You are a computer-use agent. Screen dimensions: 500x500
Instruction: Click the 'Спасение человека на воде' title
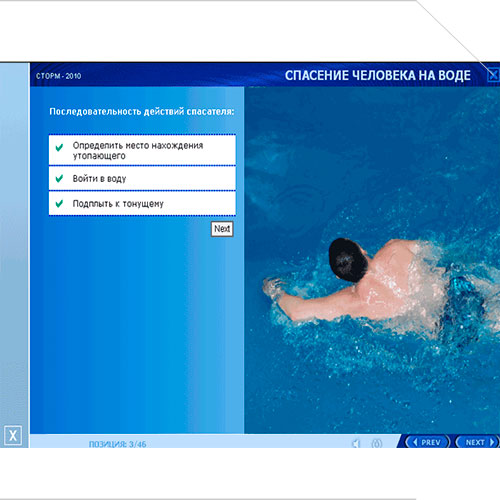coord(378,76)
